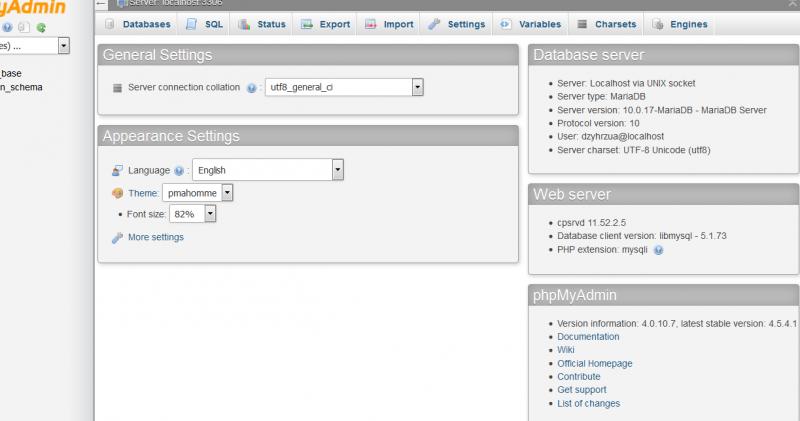Click the help icon next to Language

click(179, 171)
